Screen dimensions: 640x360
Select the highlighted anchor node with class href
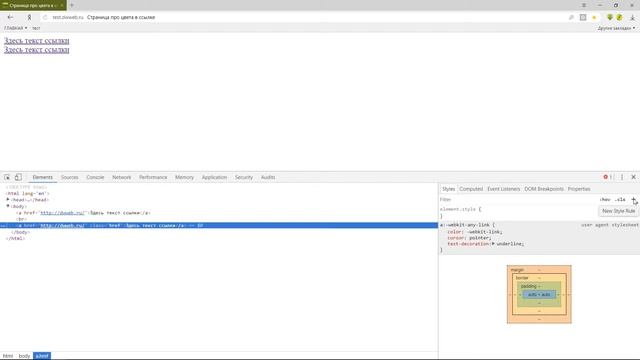click(219, 225)
